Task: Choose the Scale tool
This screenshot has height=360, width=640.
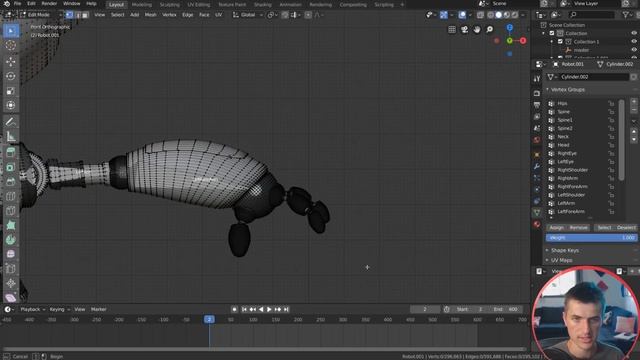Action: click(11, 91)
